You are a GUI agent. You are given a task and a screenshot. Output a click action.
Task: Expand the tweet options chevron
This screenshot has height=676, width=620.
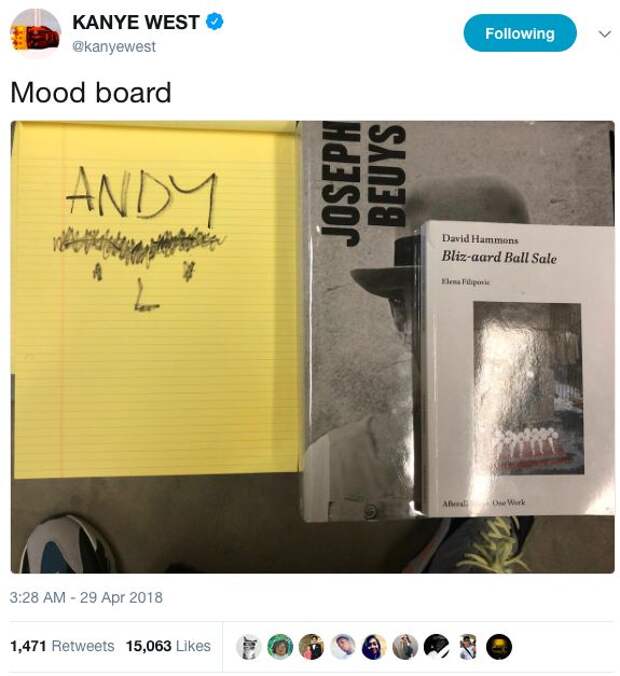(x=605, y=34)
